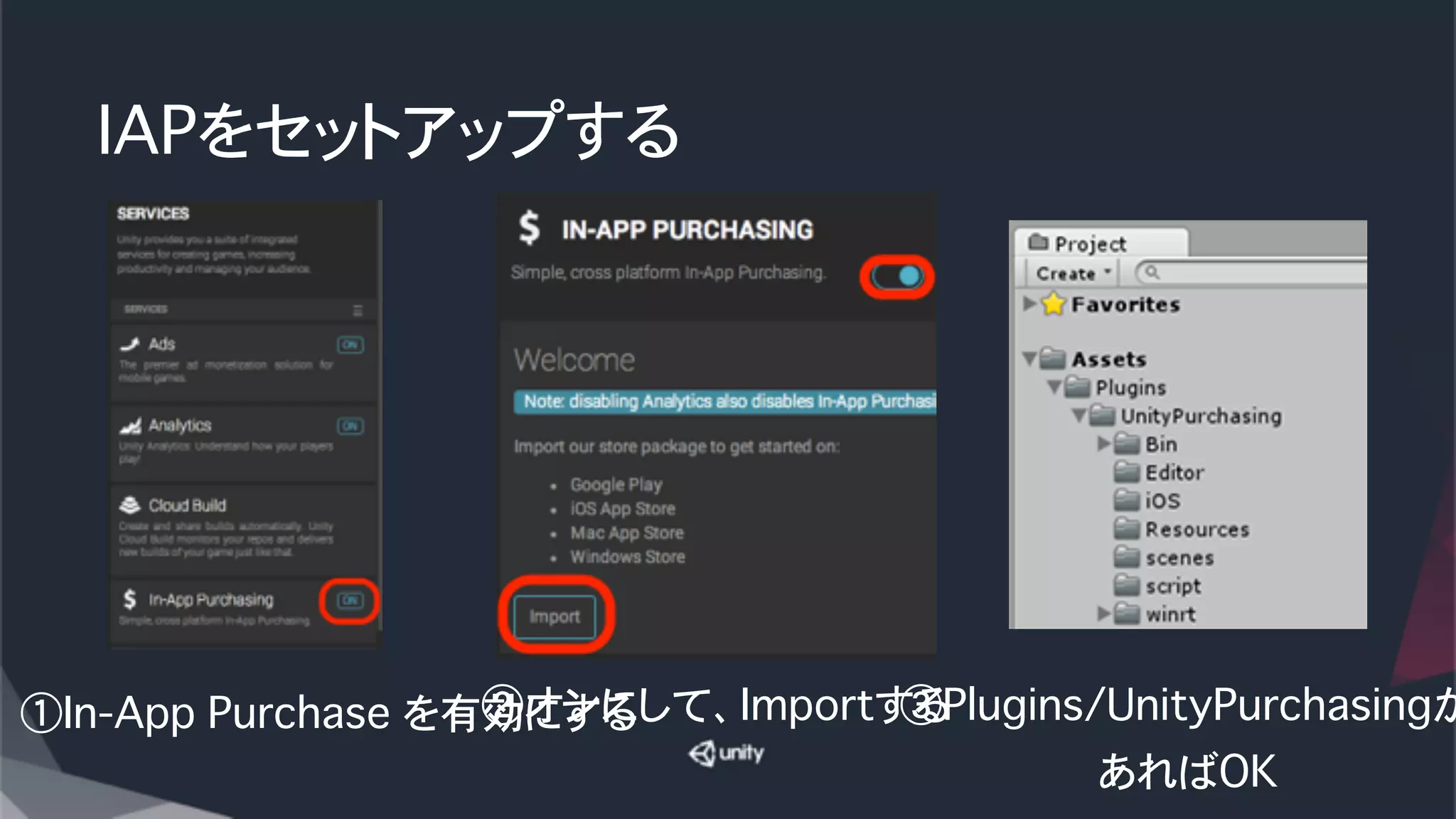Click the Resources folder icon
Screen dimensions: 1456x819
tap(1127, 529)
